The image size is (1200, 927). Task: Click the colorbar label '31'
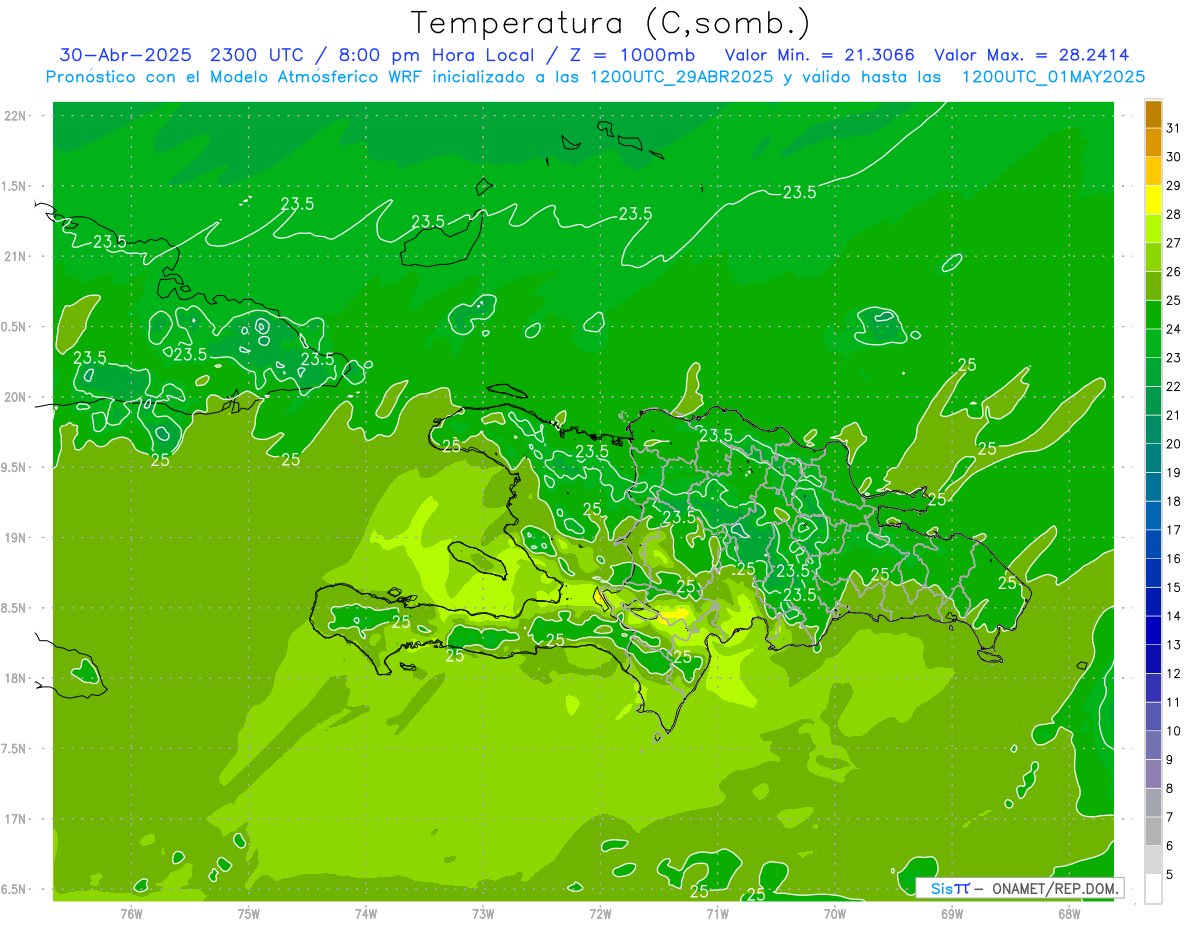tap(1174, 128)
